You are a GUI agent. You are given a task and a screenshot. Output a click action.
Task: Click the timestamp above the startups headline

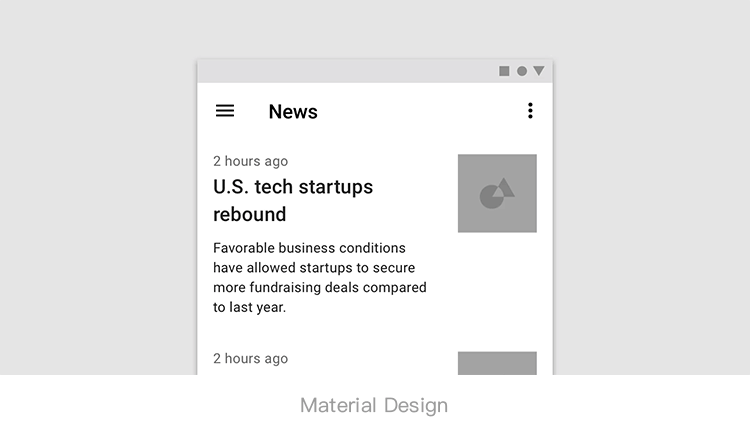pyautogui.click(x=250, y=161)
